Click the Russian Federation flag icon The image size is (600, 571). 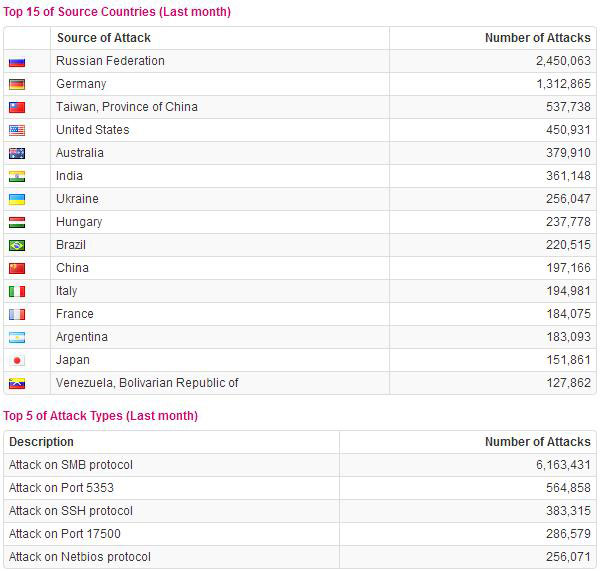tap(17, 62)
